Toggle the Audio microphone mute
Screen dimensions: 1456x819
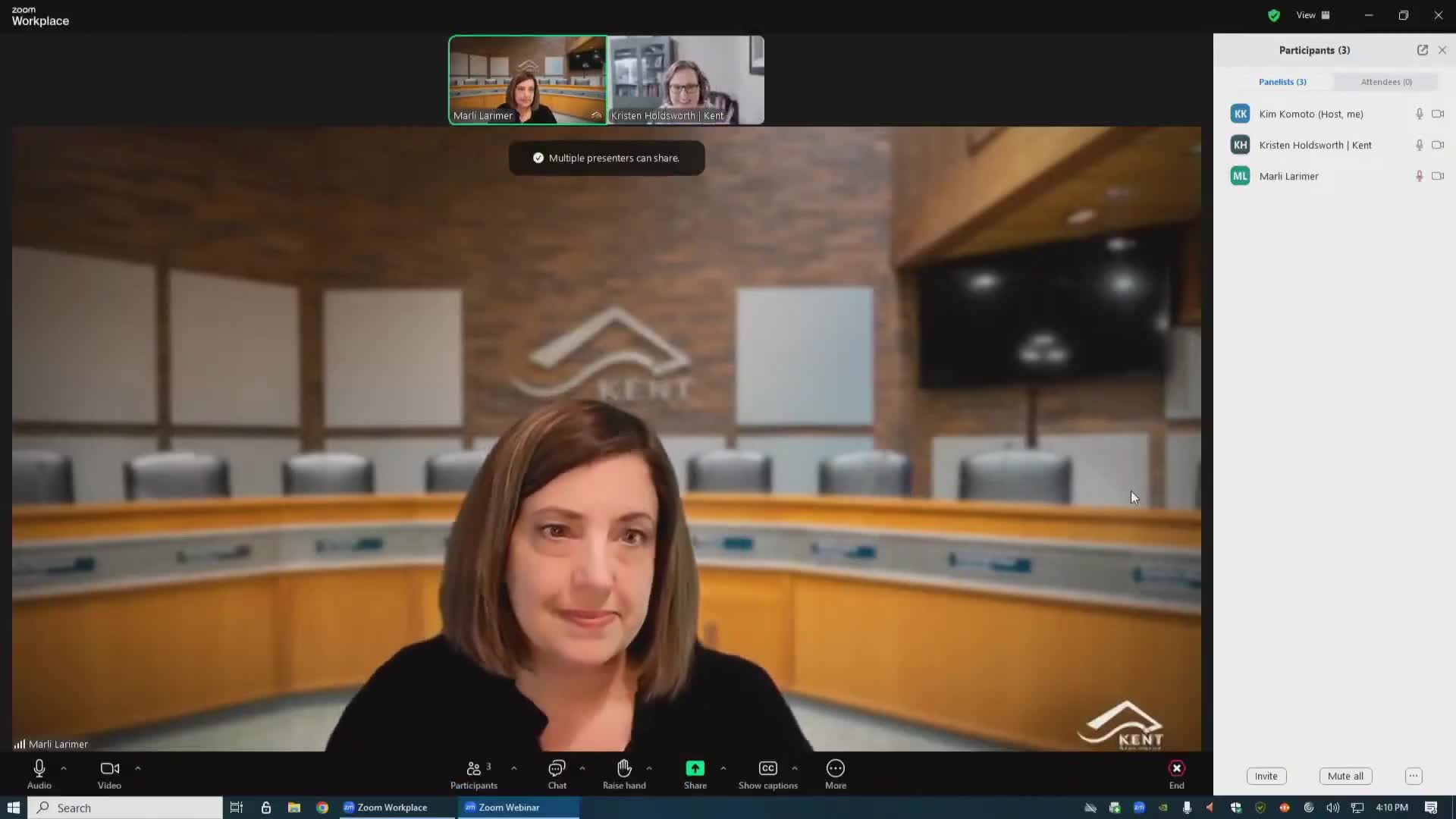pyautogui.click(x=39, y=768)
